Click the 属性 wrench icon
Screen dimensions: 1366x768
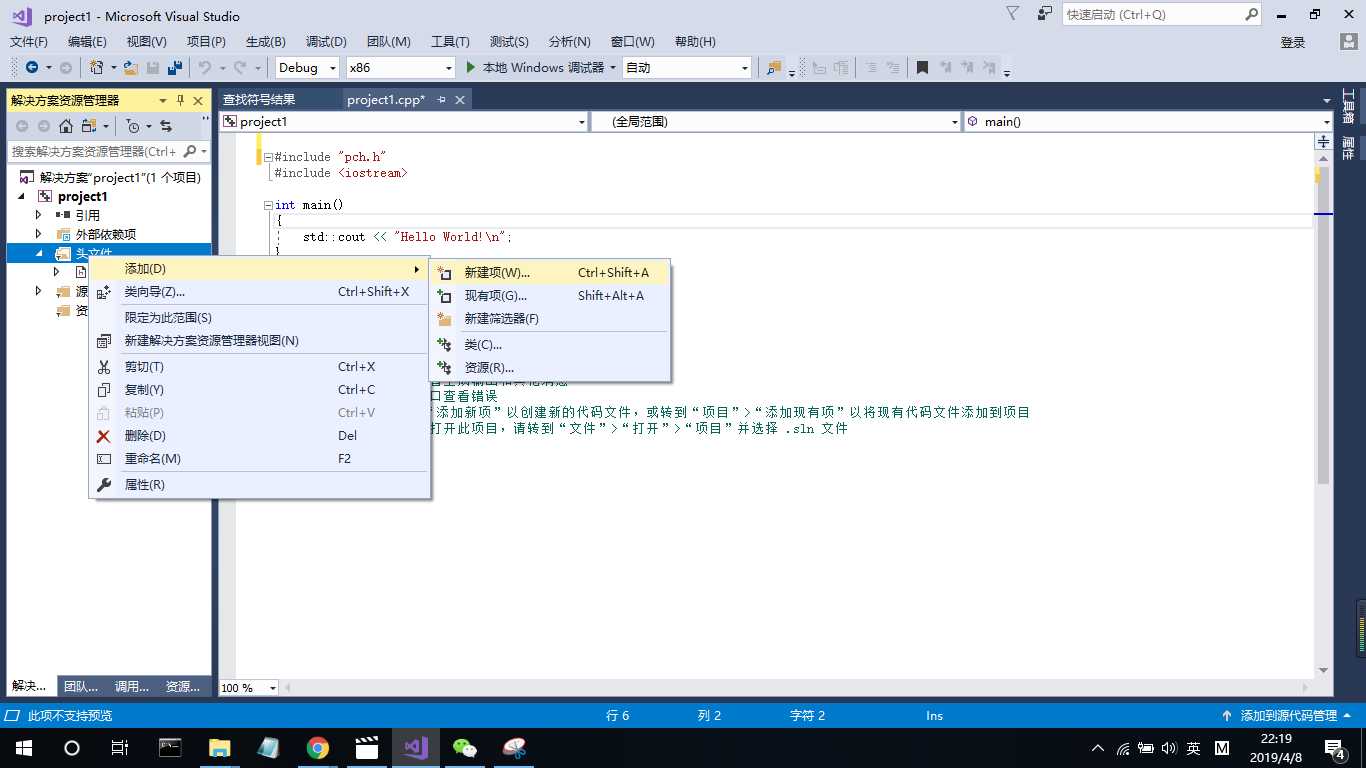(103, 485)
